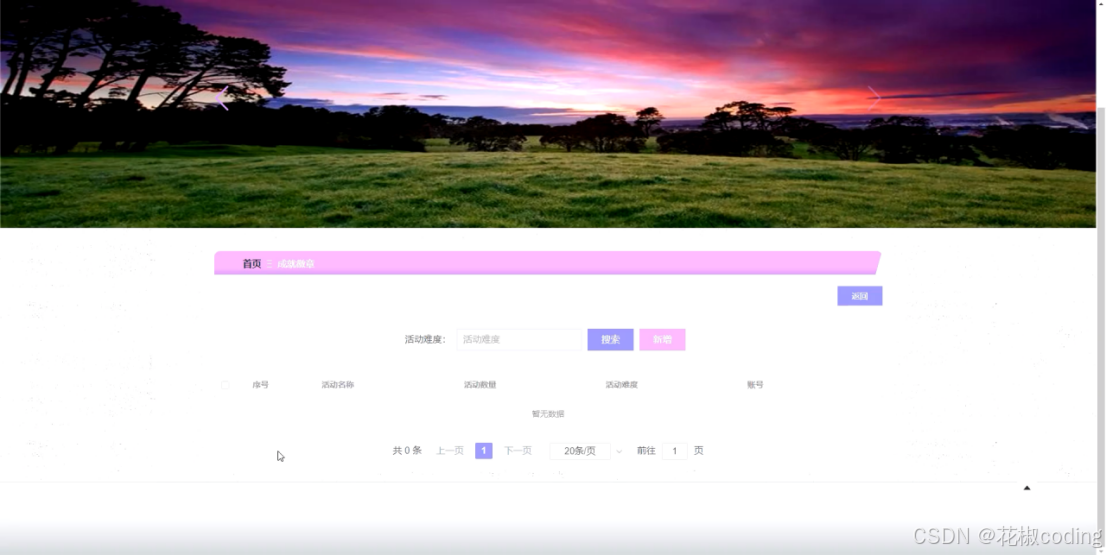Click the banner carousel landscape image
This screenshot has height=556, width=1106.
(x=548, y=114)
